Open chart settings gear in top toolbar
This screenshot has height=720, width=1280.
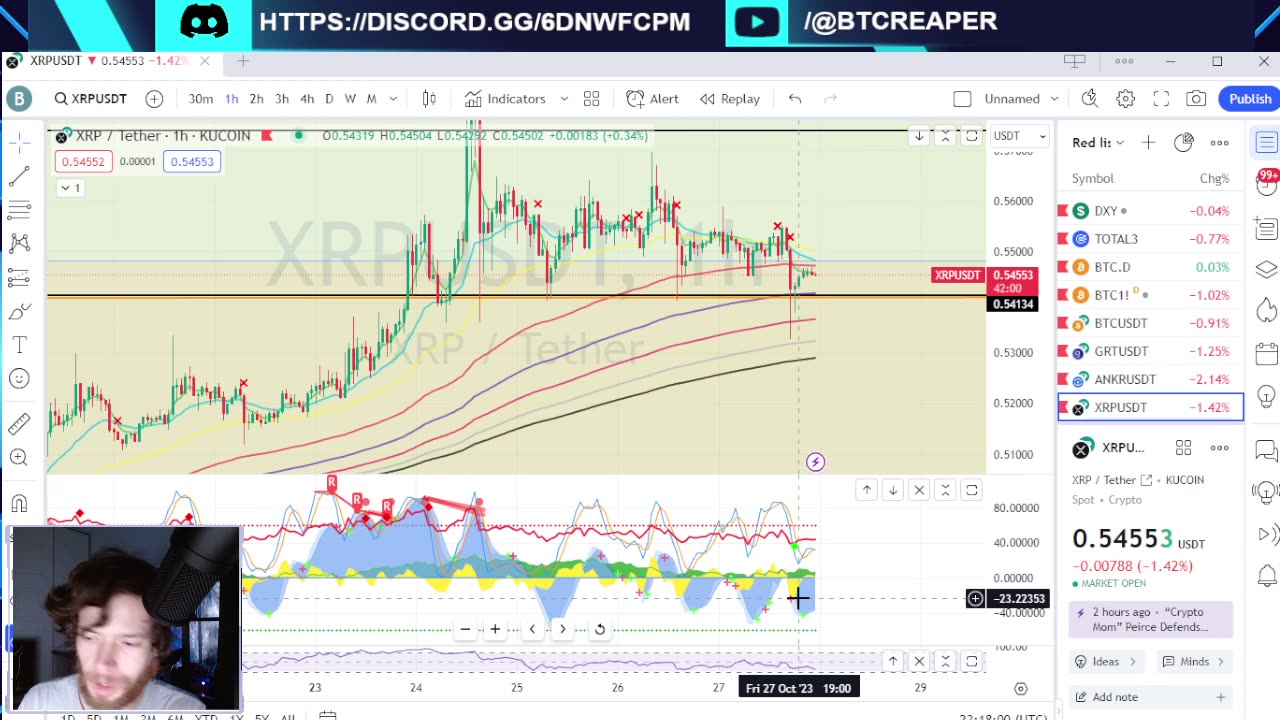(x=1126, y=98)
